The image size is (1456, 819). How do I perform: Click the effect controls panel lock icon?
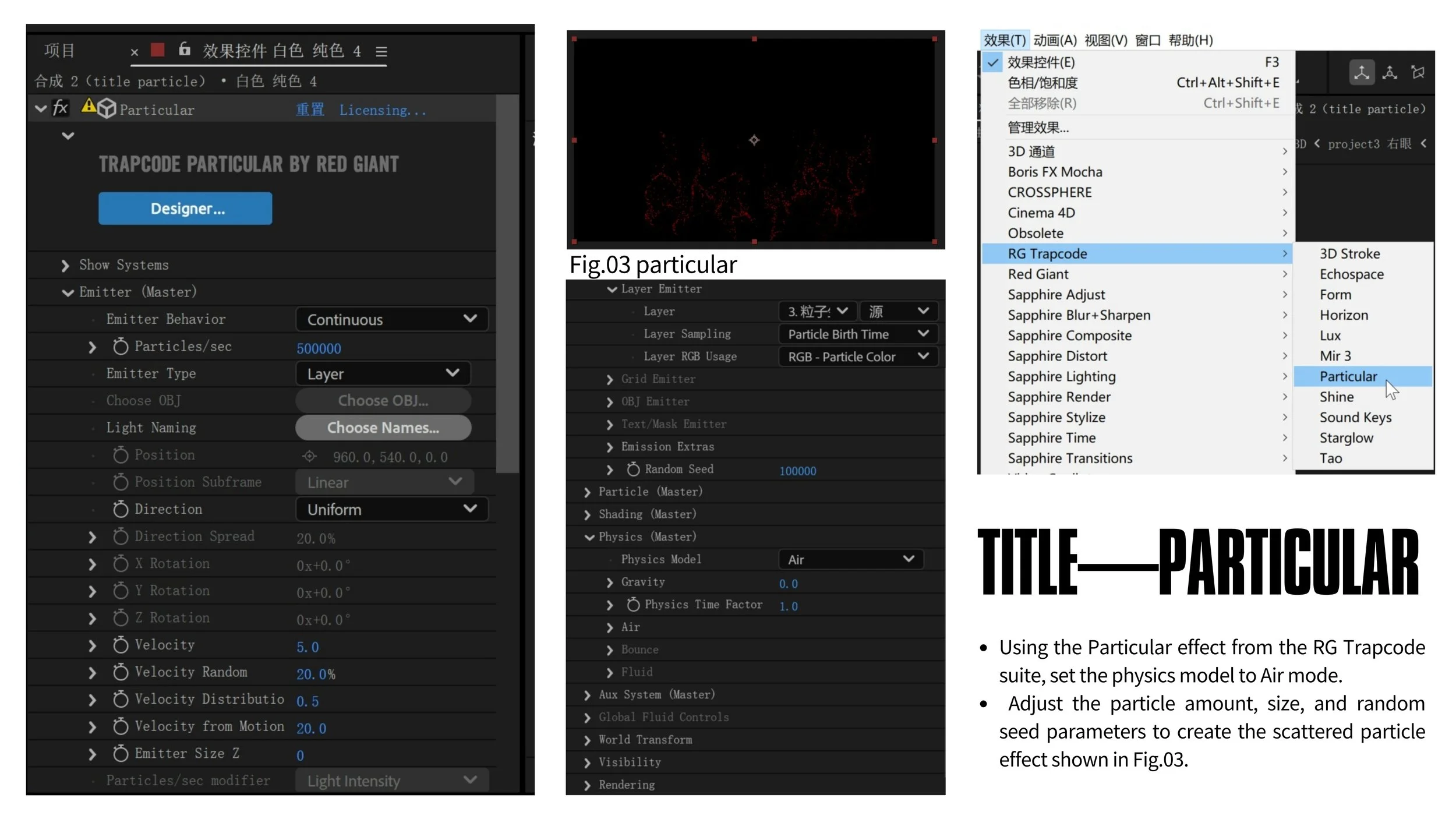pyautogui.click(x=185, y=50)
